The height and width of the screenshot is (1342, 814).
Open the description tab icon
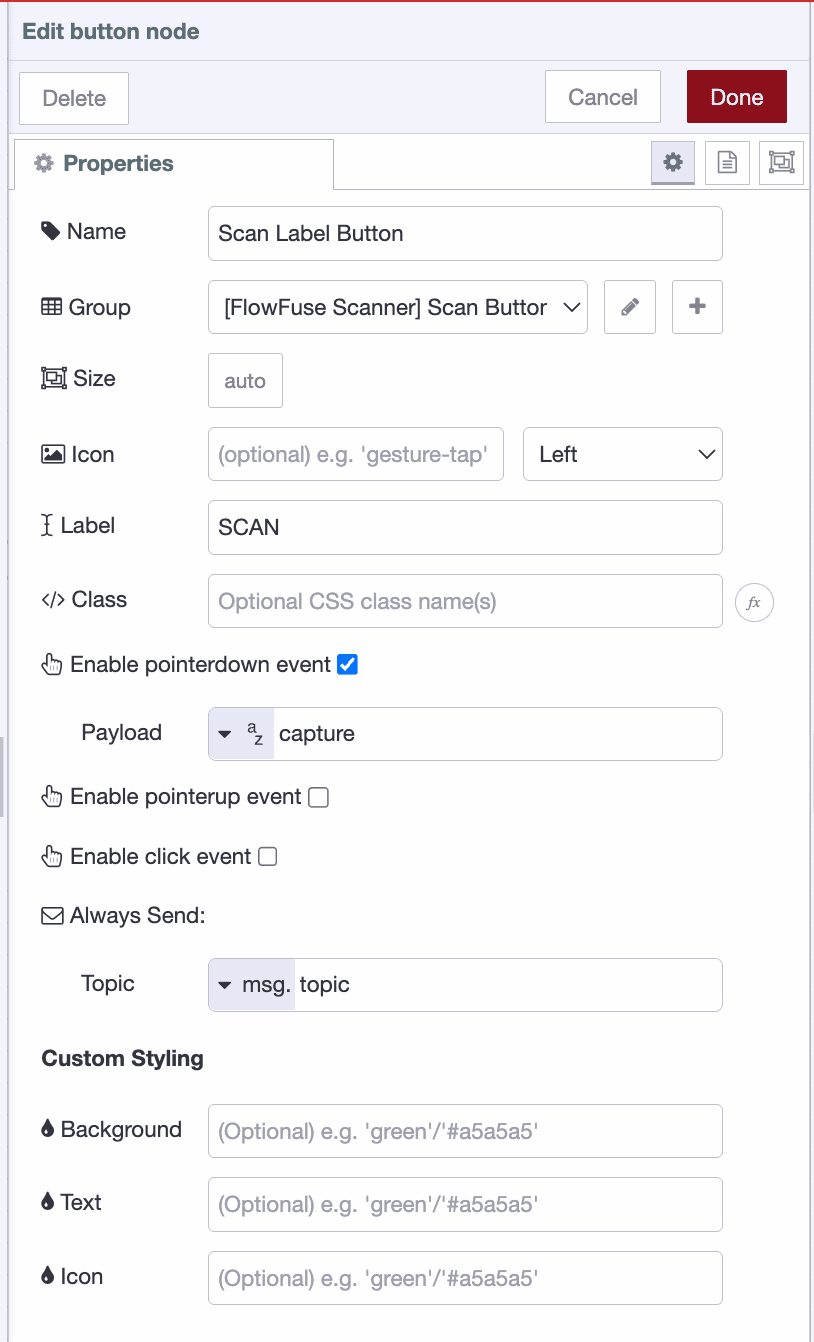tap(726, 162)
